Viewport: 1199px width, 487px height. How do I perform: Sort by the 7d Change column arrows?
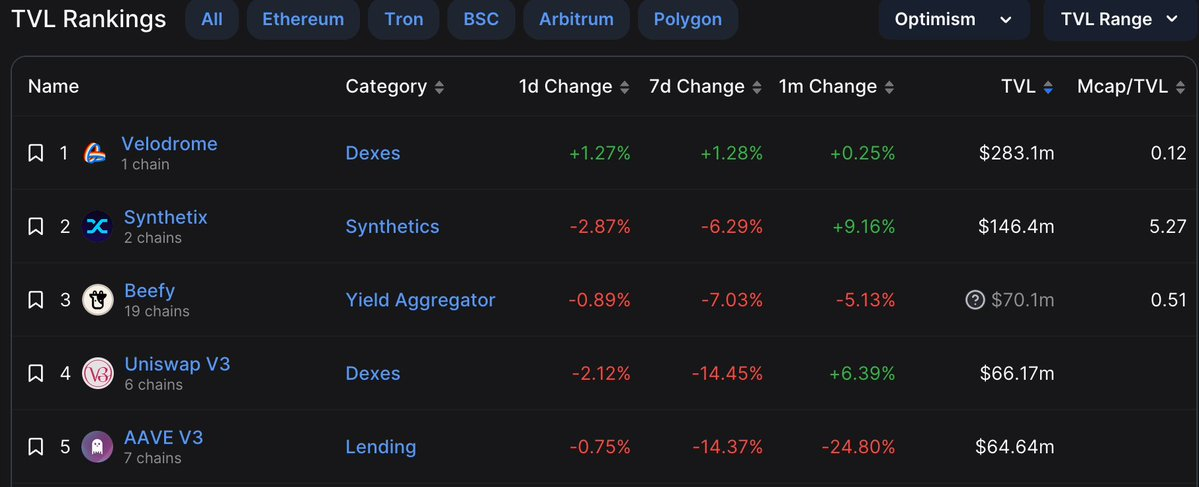click(x=757, y=87)
